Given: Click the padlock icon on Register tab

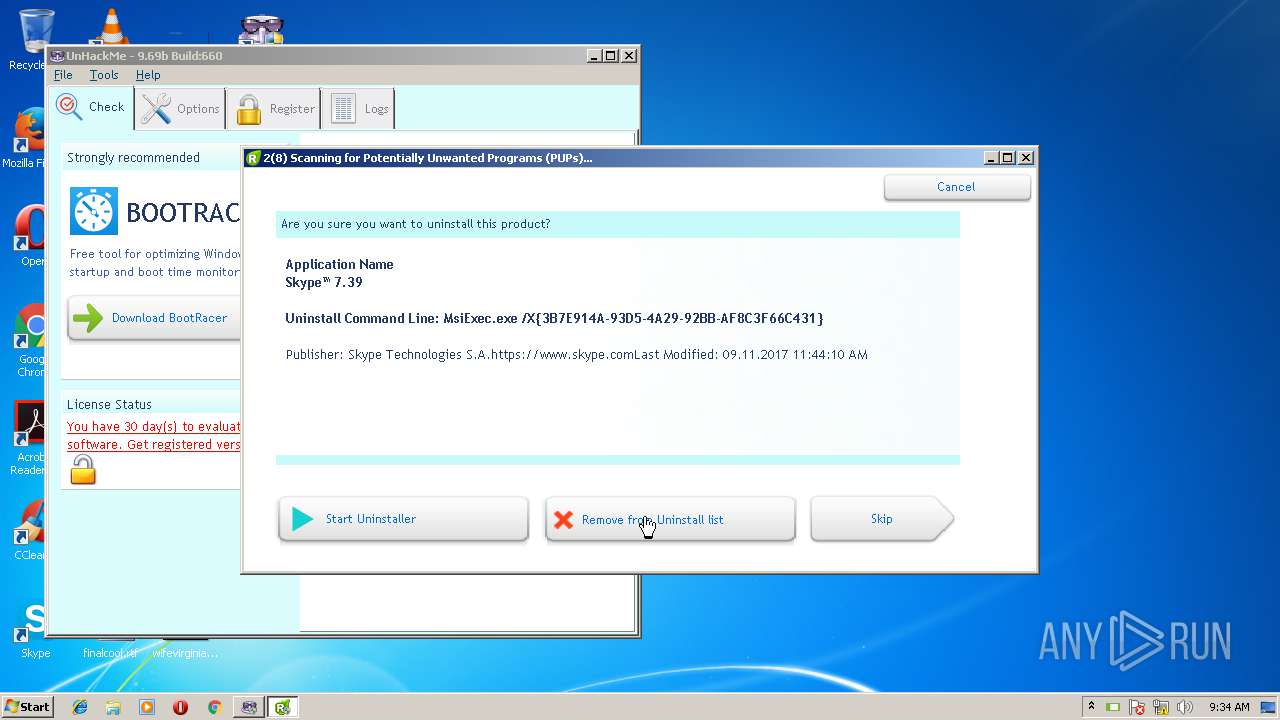Looking at the screenshot, I should coord(249,109).
